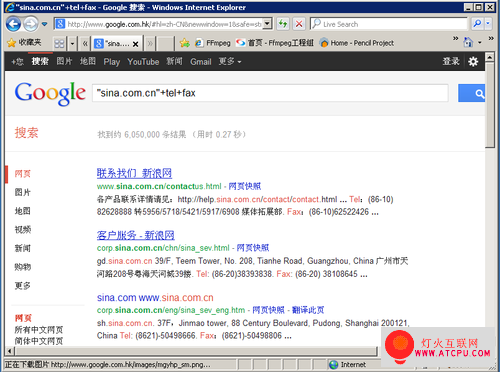Image resolution: width=500 pixels, height=372 pixels.
Task: Open the Favorites star button
Action: coord(24,43)
